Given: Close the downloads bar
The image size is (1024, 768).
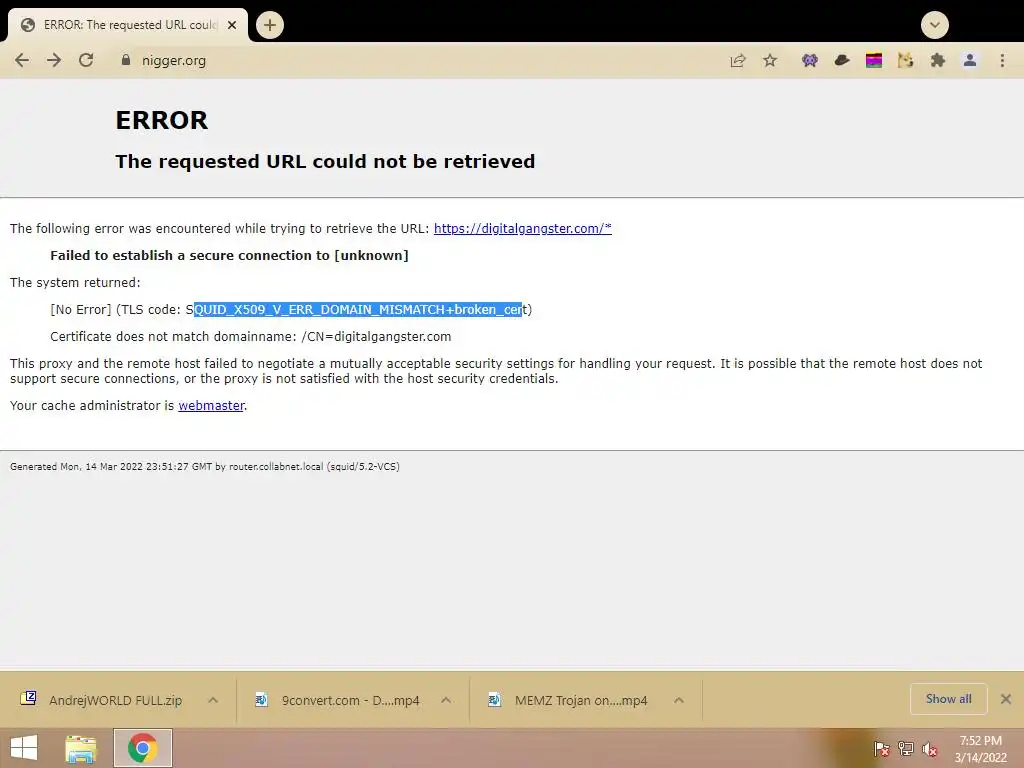Looking at the screenshot, I should 1006,699.
